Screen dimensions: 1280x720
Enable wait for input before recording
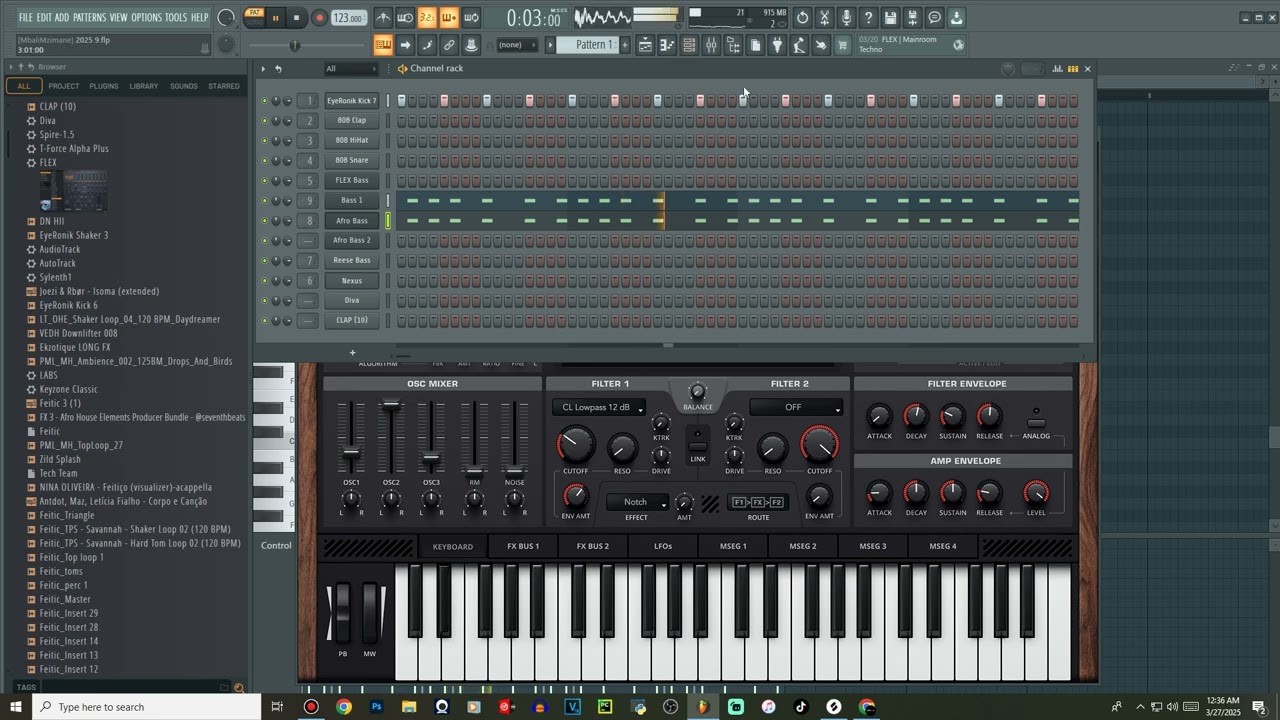pyautogui.click(x=405, y=18)
